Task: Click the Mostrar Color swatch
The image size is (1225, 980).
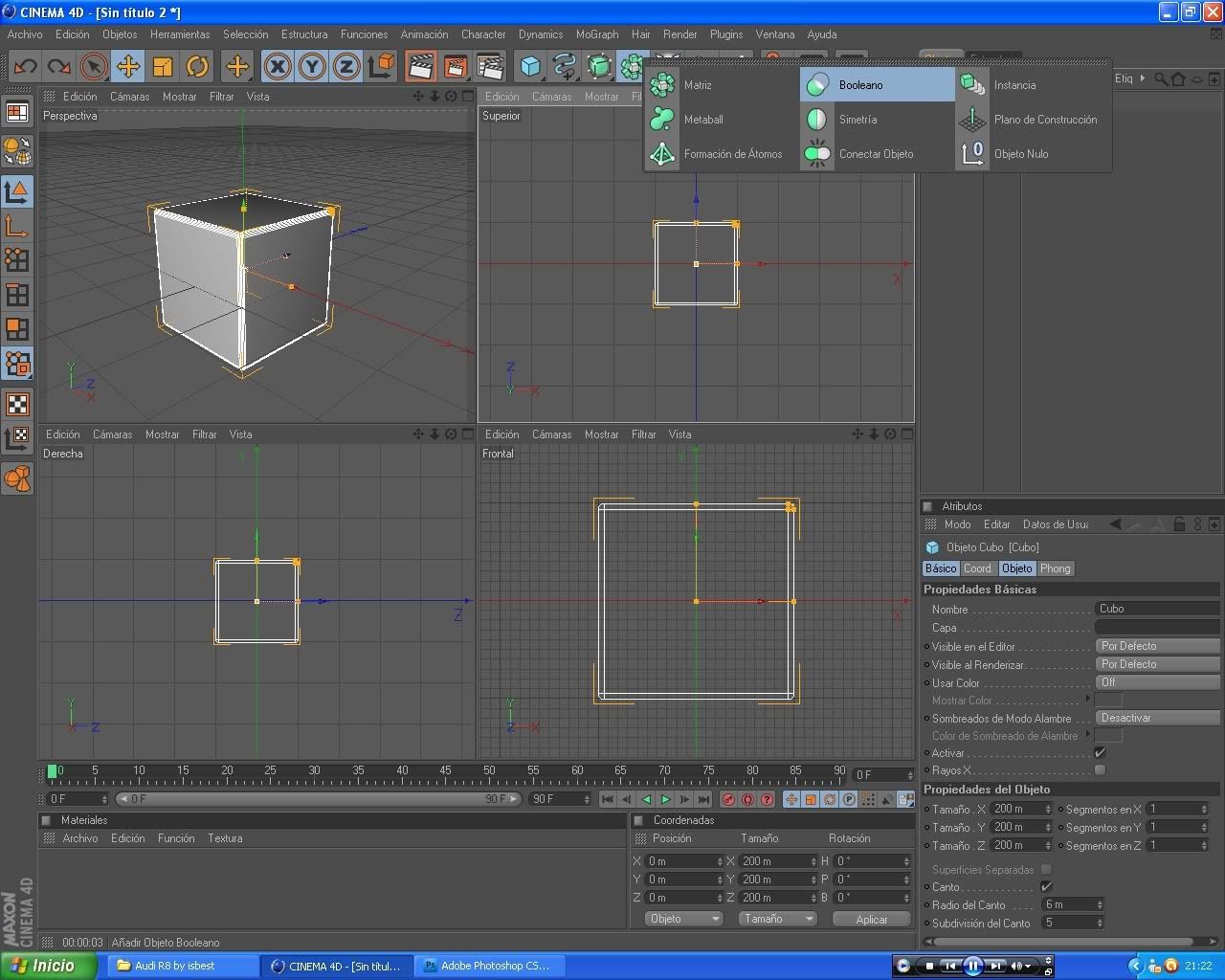Action: (1108, 701)
